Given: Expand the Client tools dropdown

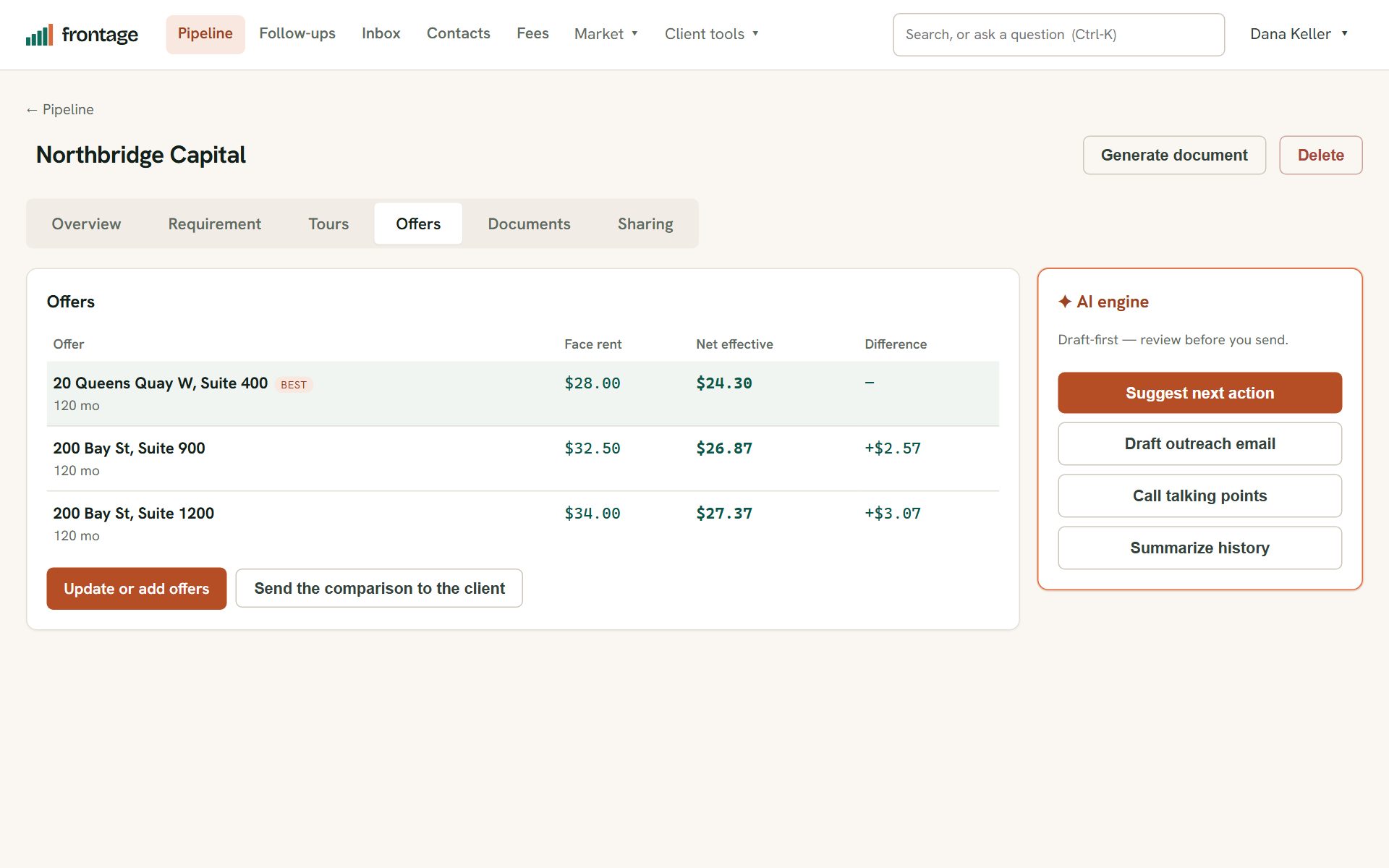Looking at the screenshot, I should tap(712, 34).
